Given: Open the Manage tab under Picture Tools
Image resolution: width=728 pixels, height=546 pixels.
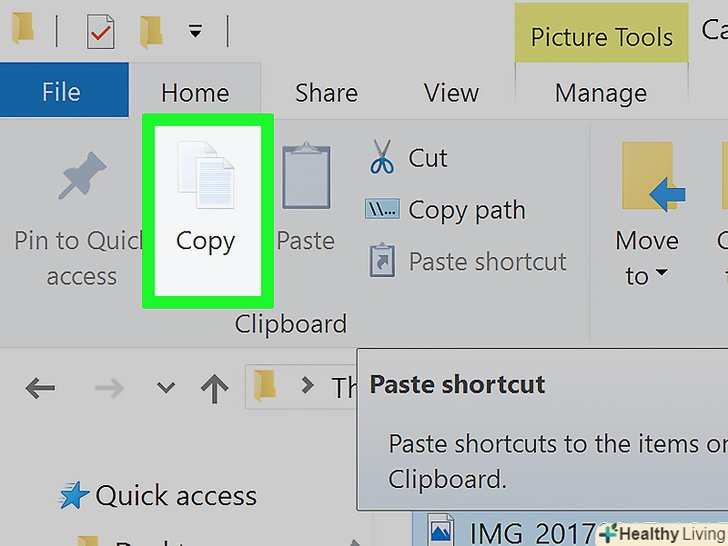Looking at the screenshot, I should [601, 93].
